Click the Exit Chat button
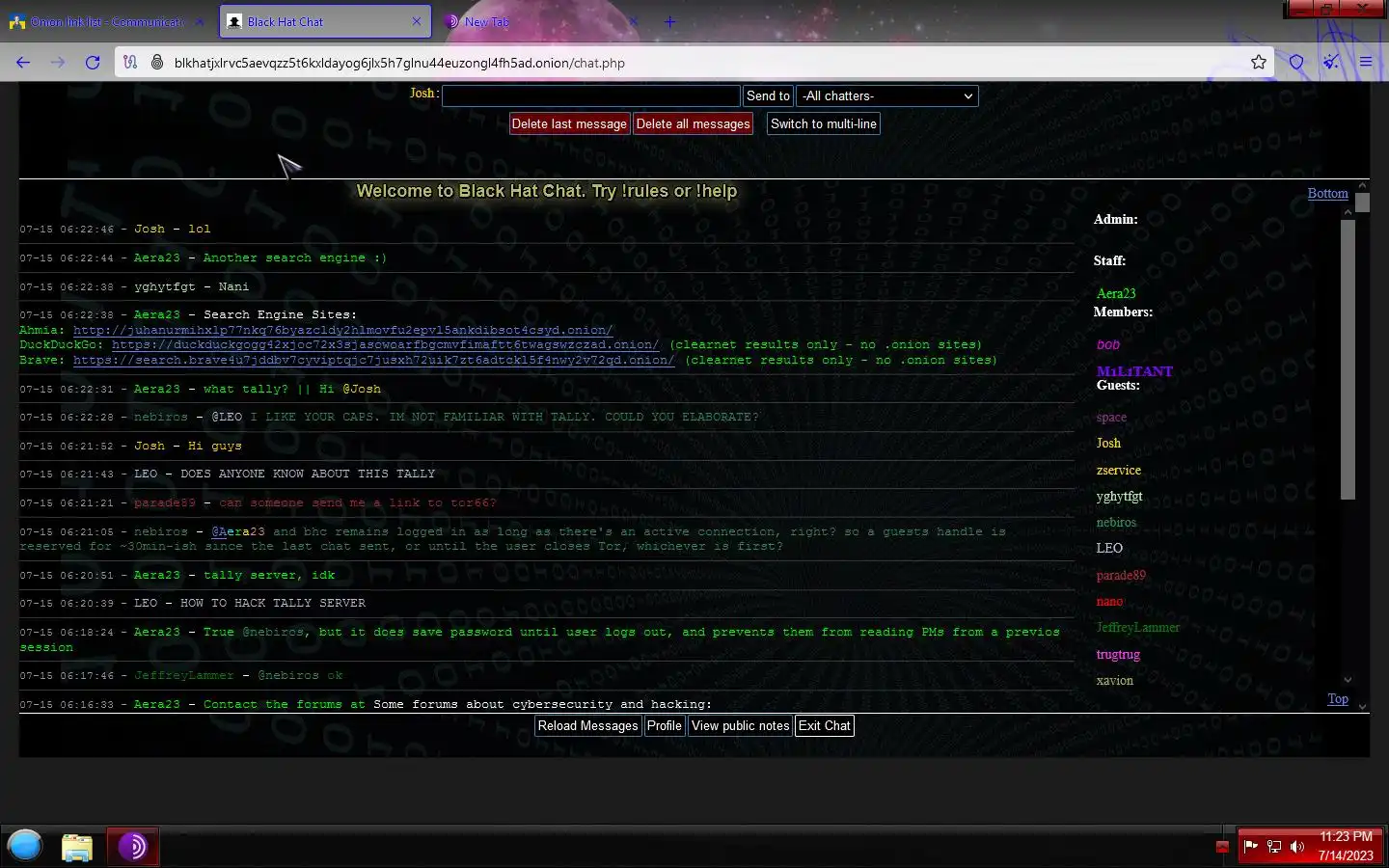Screen dimensions: 1389x868 click(x=825, y=725)
